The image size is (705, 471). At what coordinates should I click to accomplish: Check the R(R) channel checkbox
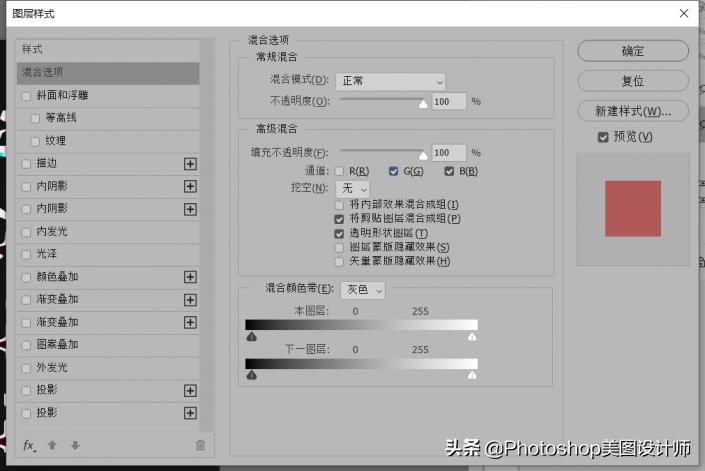click(x=339, y=171)
